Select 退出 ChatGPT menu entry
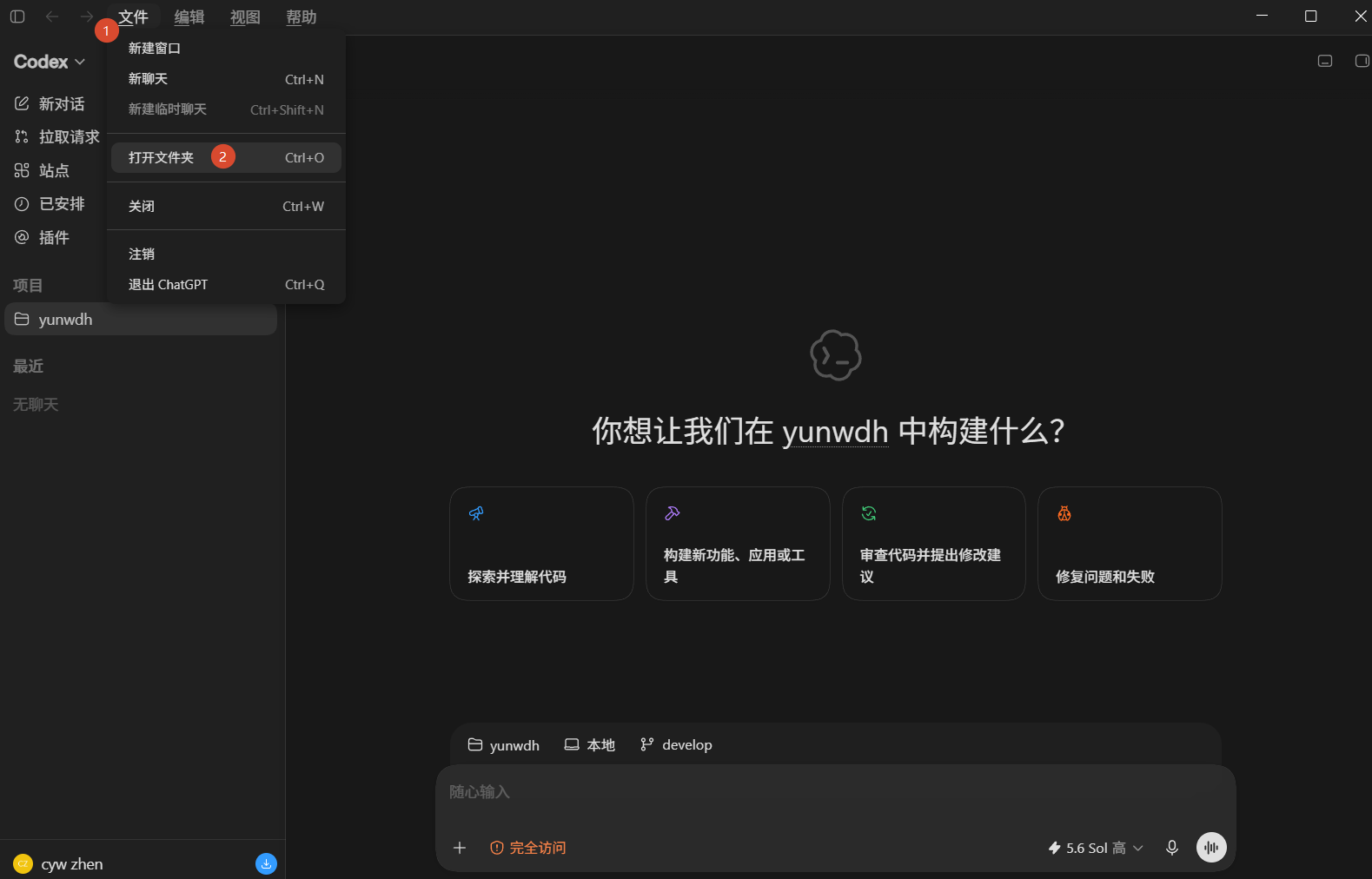1372x879 pixels. [x=226, y=284]
